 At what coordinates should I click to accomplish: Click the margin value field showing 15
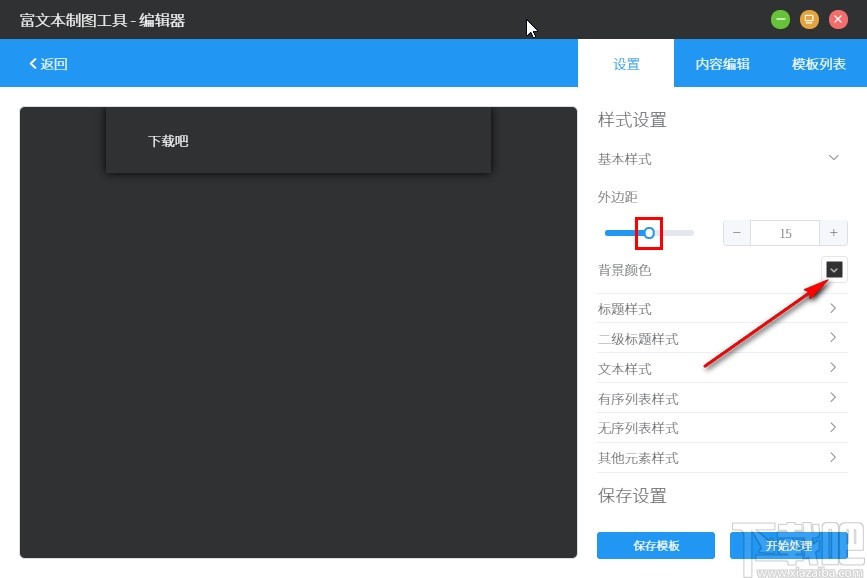pos(785,232)
